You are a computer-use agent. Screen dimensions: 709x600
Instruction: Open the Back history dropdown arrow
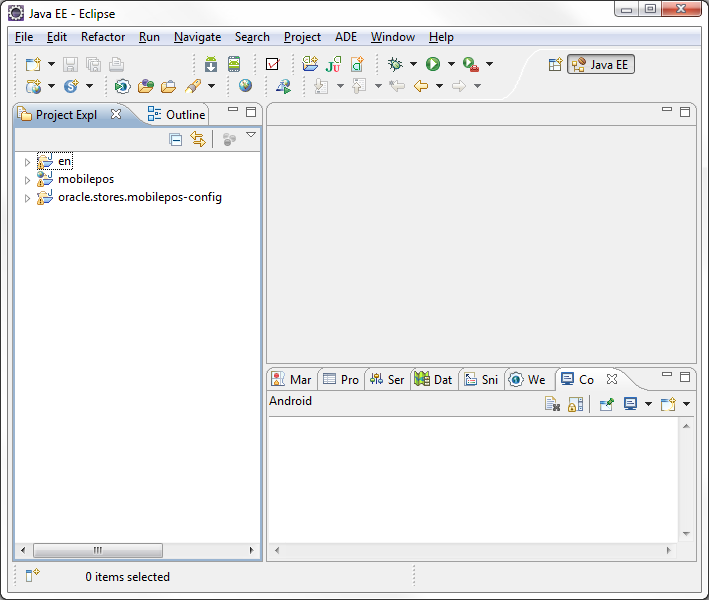(440, 86)
